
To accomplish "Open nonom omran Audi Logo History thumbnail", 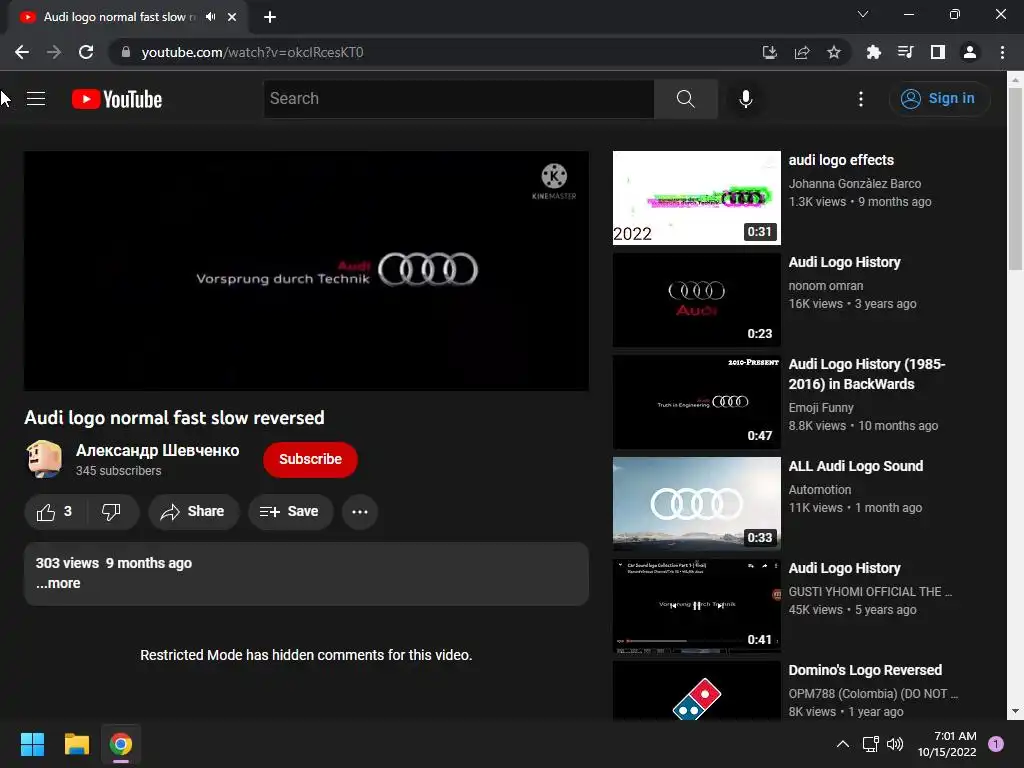I will click(696, 300).
